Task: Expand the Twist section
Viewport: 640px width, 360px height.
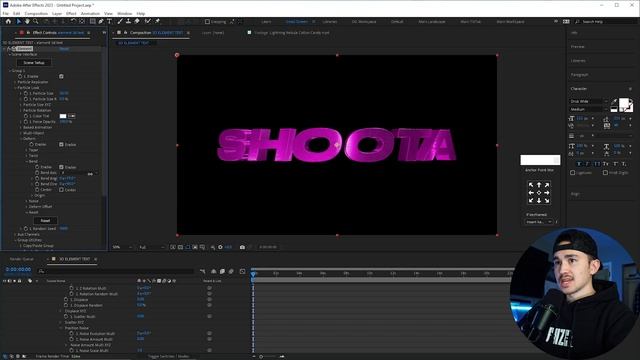Action: tap(27, 156)
